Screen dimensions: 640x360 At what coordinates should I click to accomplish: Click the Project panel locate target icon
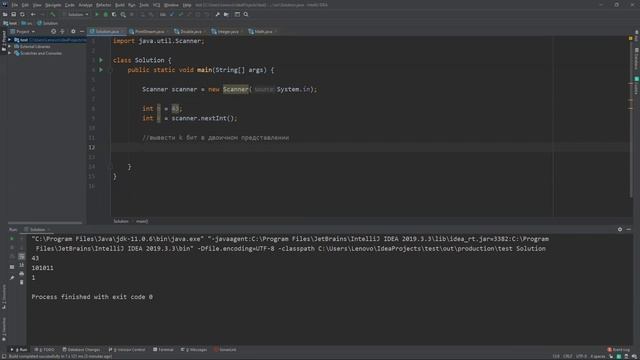pyautogui.click(x=53, y=31)
